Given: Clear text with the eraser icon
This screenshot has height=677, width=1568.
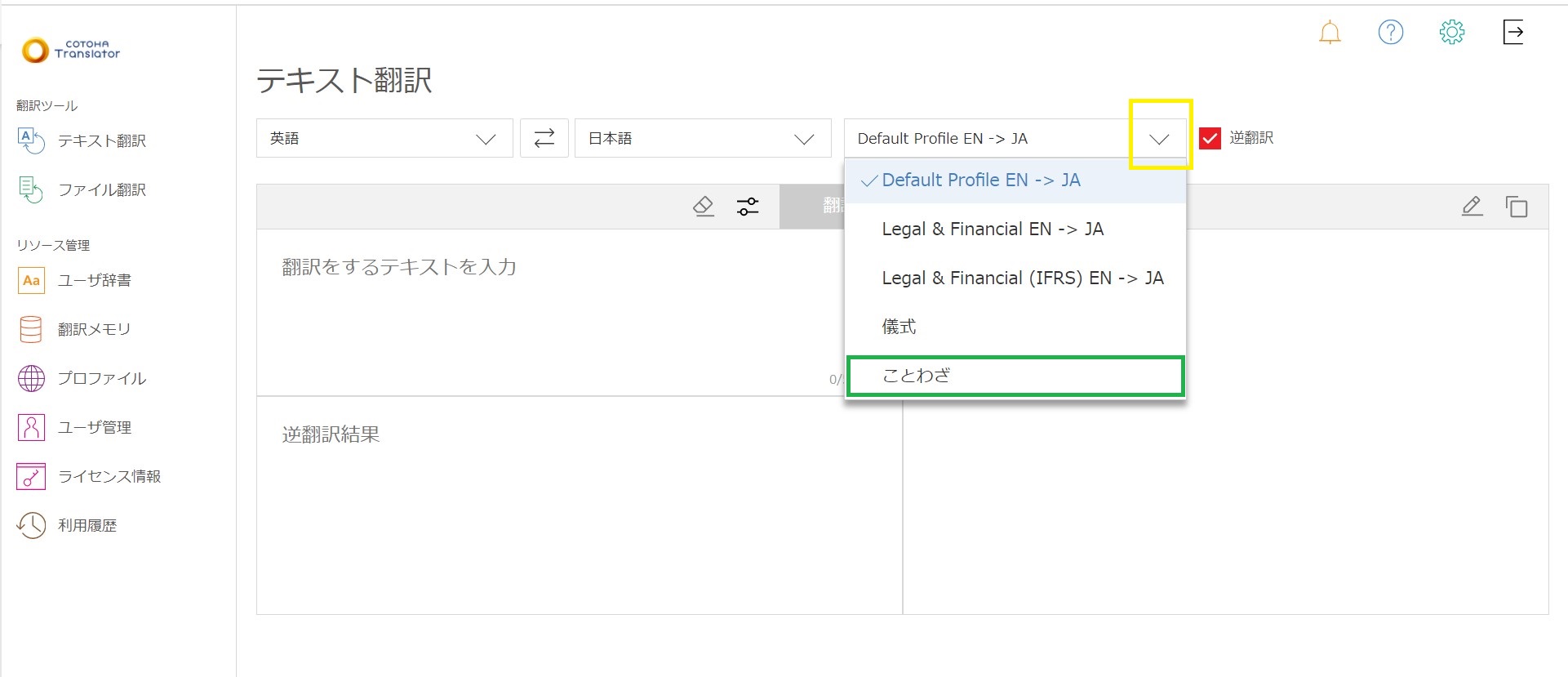Looking at the screenshot, I should 703,206.
